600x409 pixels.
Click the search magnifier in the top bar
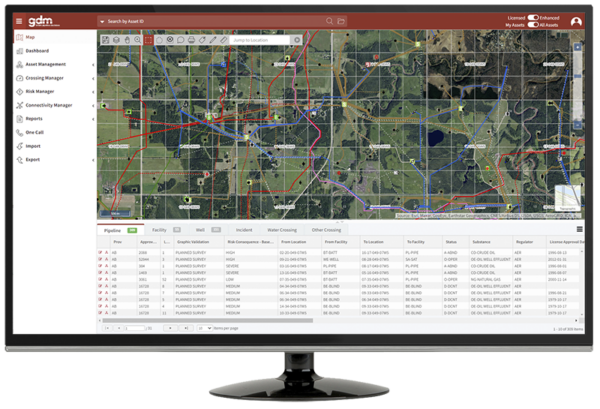329,20
